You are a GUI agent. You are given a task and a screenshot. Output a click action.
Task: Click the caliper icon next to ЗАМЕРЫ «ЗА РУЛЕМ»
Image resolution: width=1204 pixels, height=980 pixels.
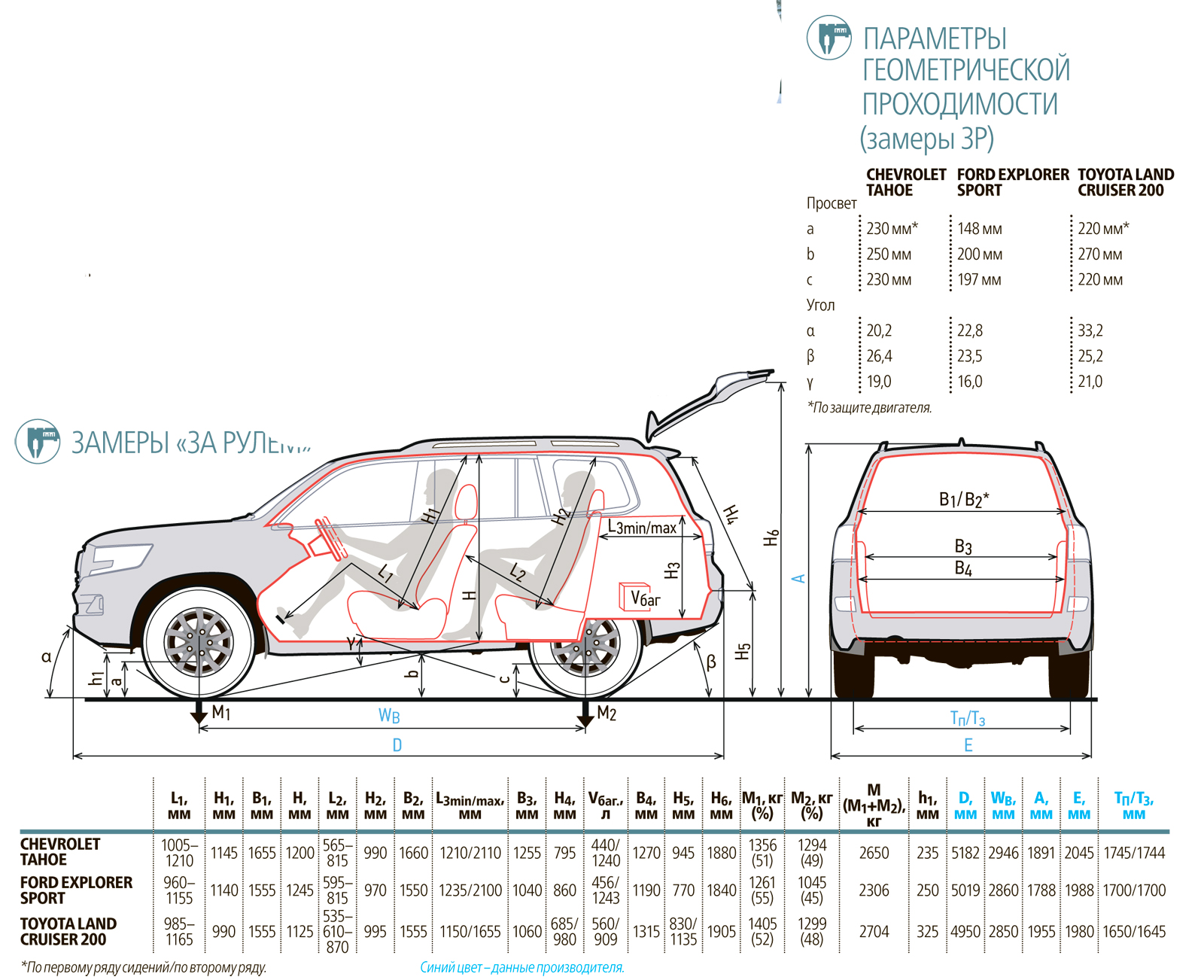coord(38,441)
